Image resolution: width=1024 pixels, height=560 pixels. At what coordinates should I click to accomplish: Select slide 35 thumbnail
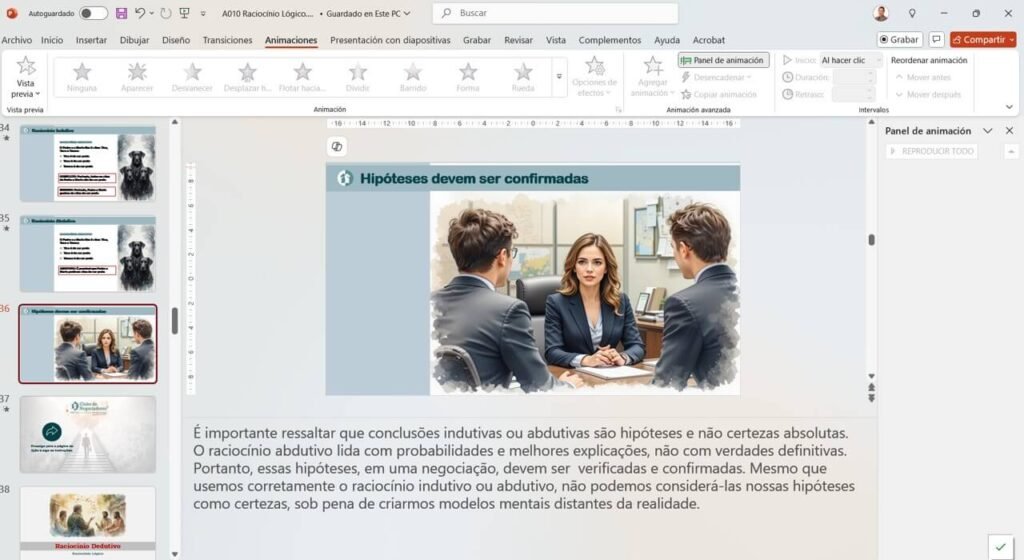(x=88, y=254)
